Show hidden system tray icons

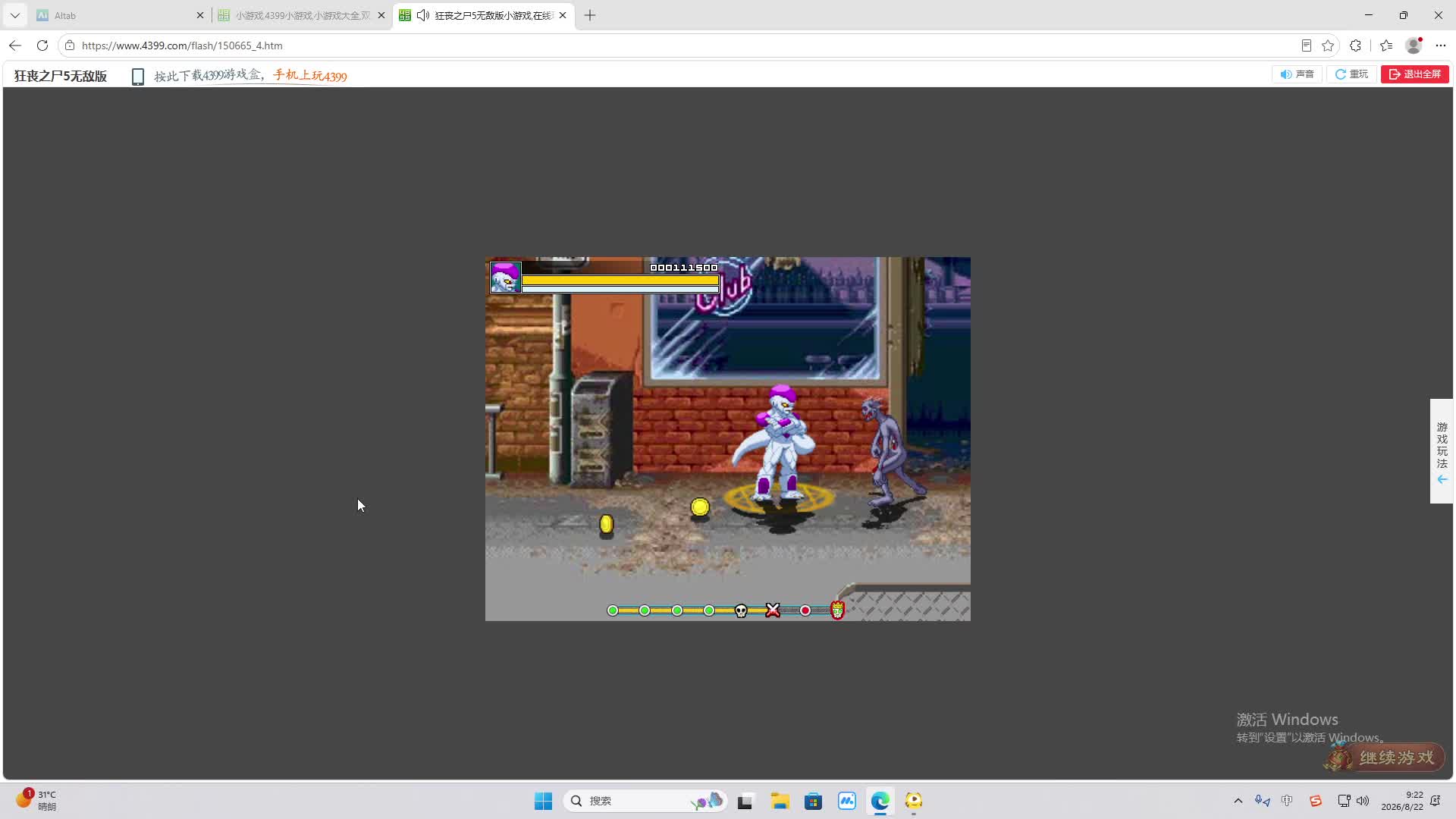[x=1238, y=801]
